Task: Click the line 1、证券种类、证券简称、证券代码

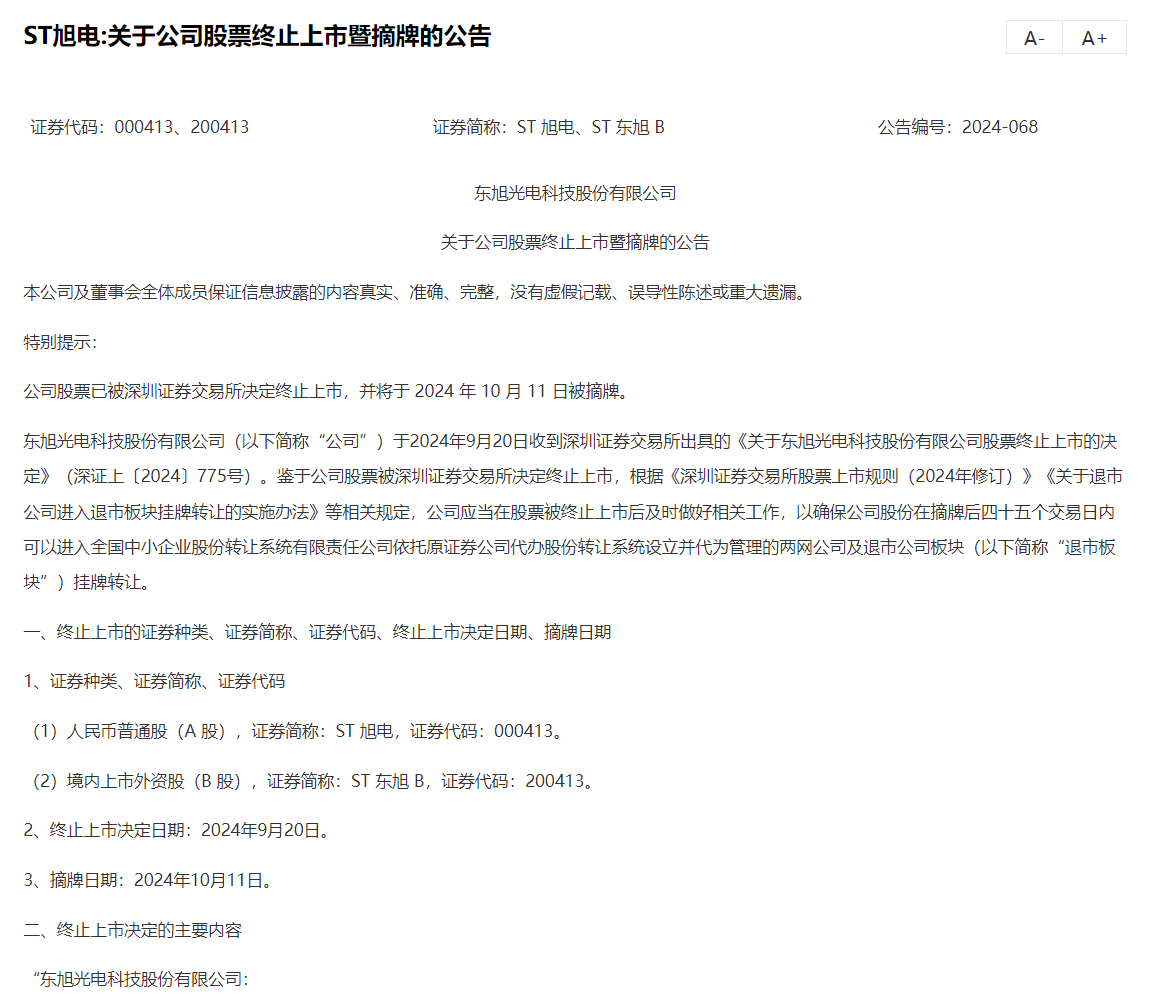Action: click(x=154, y=681)
